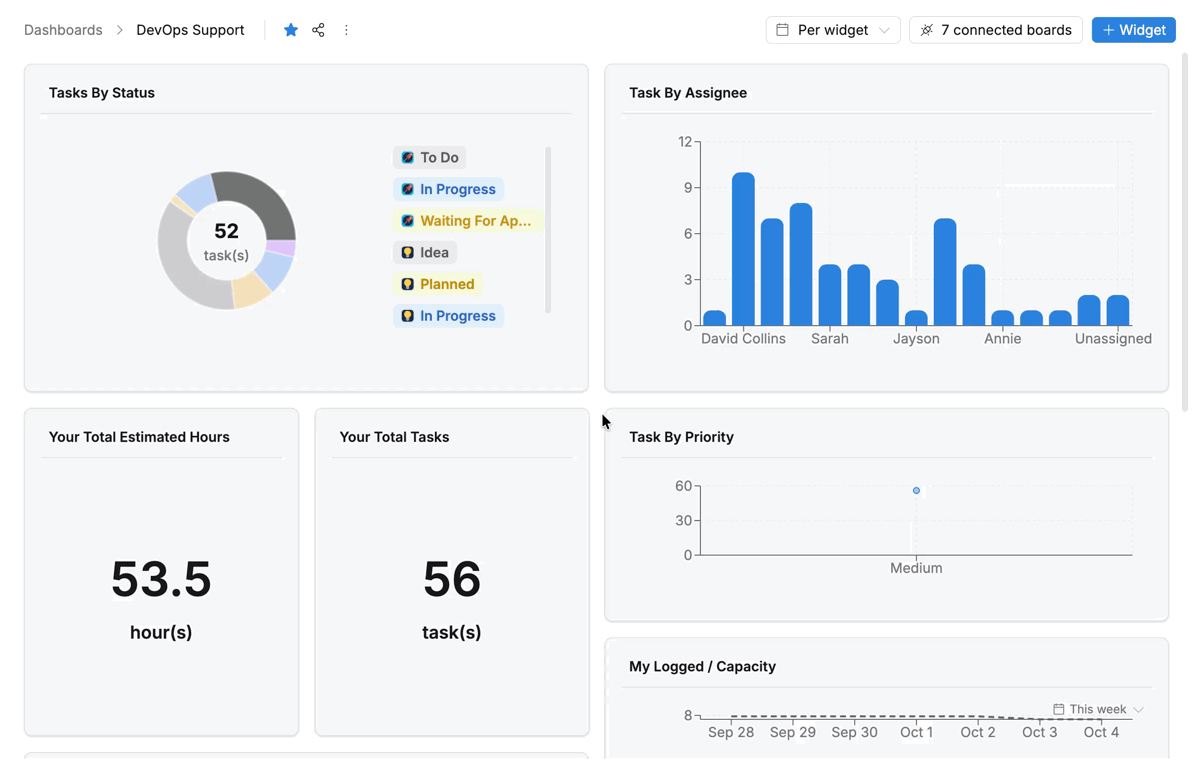This screenshot has height=771, width=1200.
Task: Select the To Do legend item
Action: click(430, 157)
